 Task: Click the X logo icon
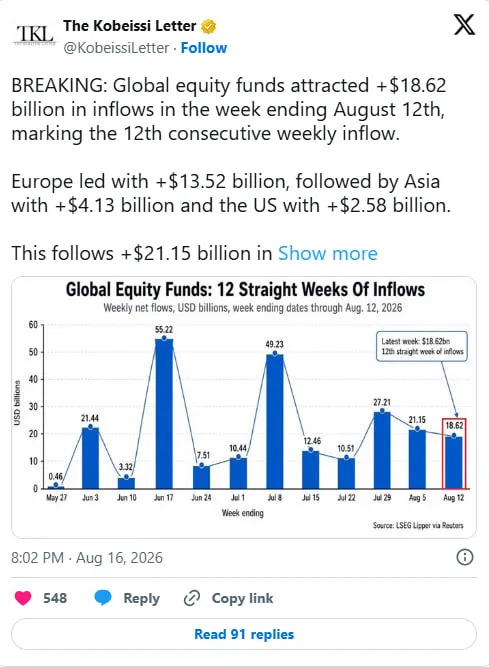click(x=464, y=24)
